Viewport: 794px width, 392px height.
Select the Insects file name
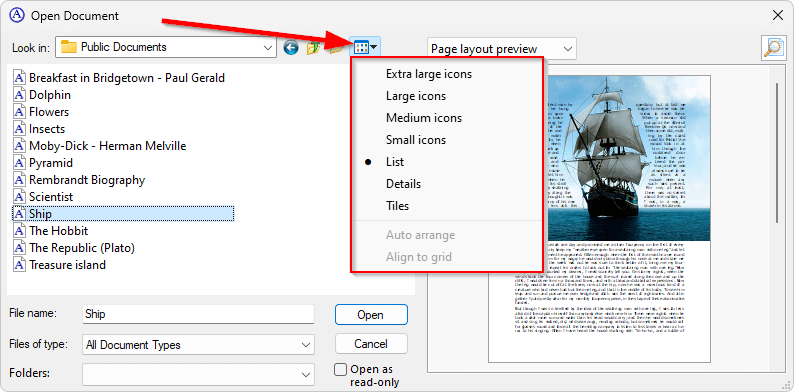(x=47, y=129)
